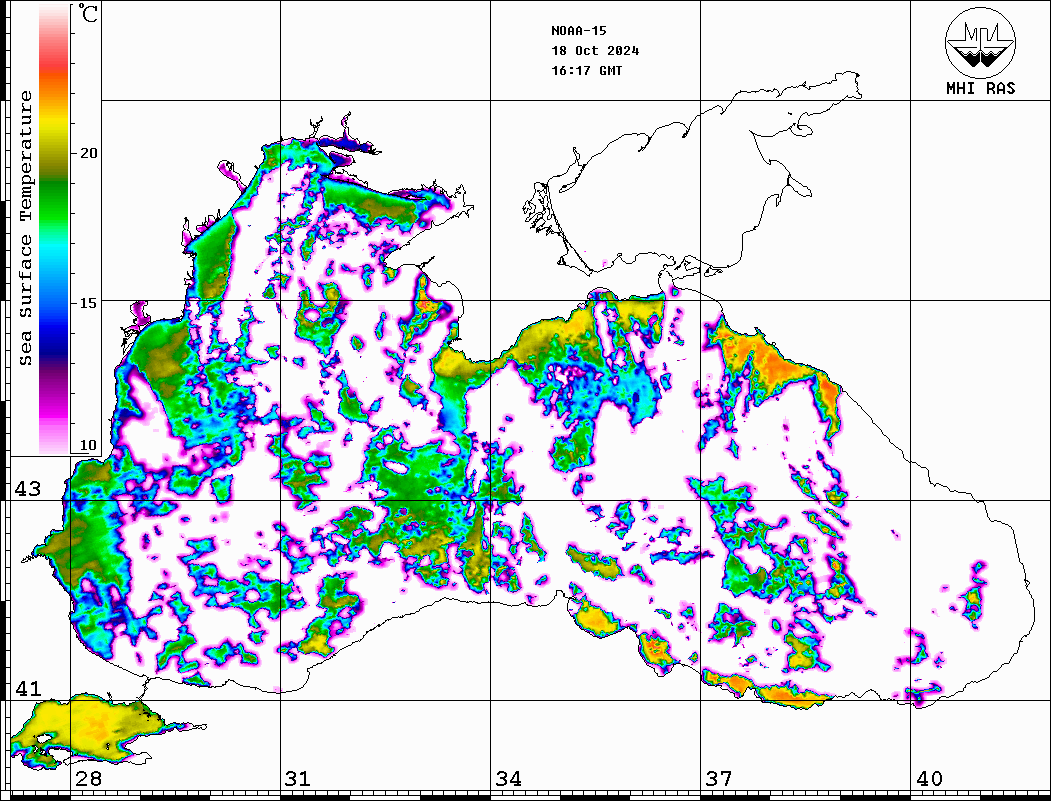Click the longitude label 37

click(x=718, y=779)
